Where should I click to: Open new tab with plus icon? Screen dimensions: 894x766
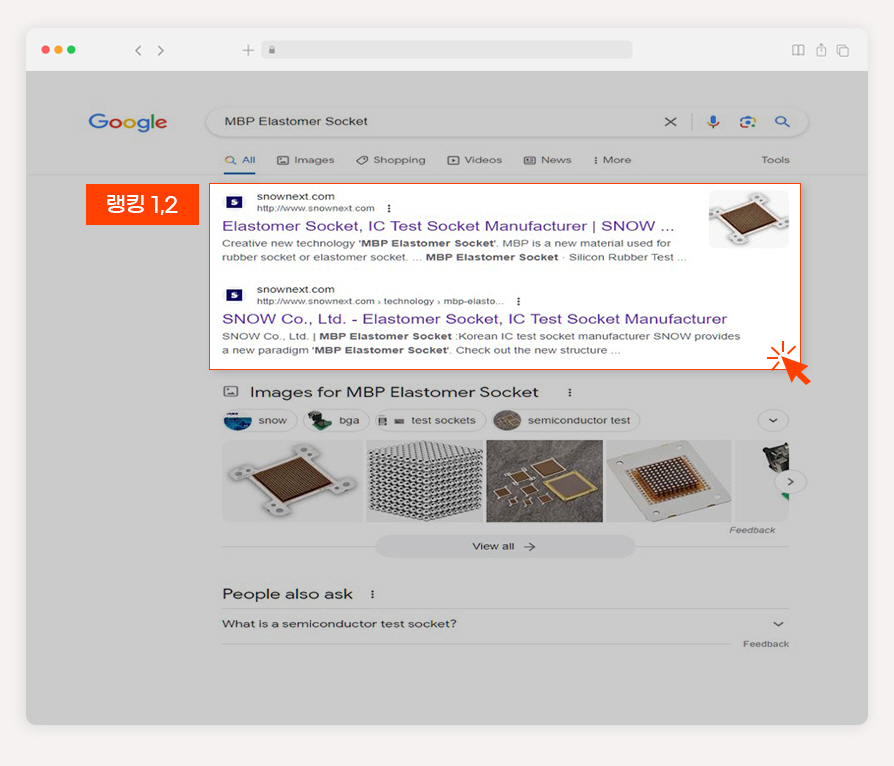tap(248, 50)
